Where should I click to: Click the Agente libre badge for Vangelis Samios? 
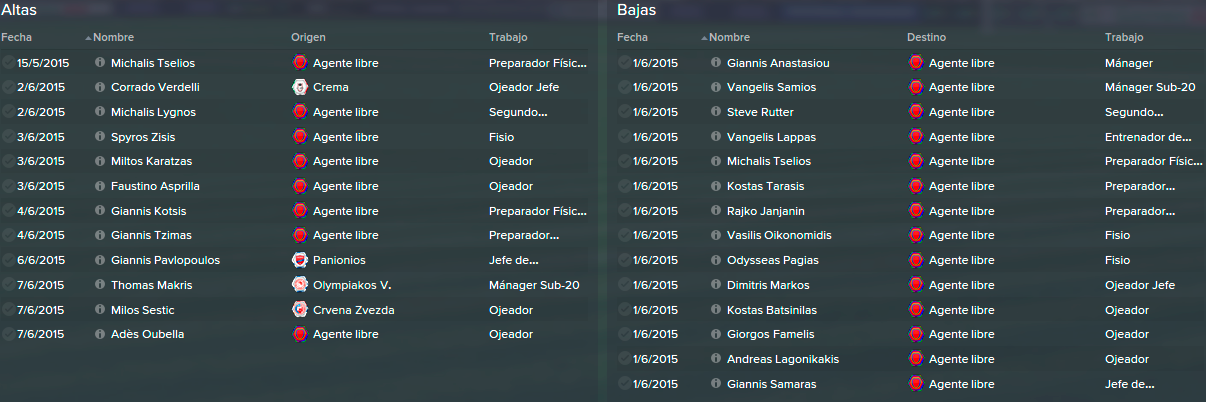point(915,87)
